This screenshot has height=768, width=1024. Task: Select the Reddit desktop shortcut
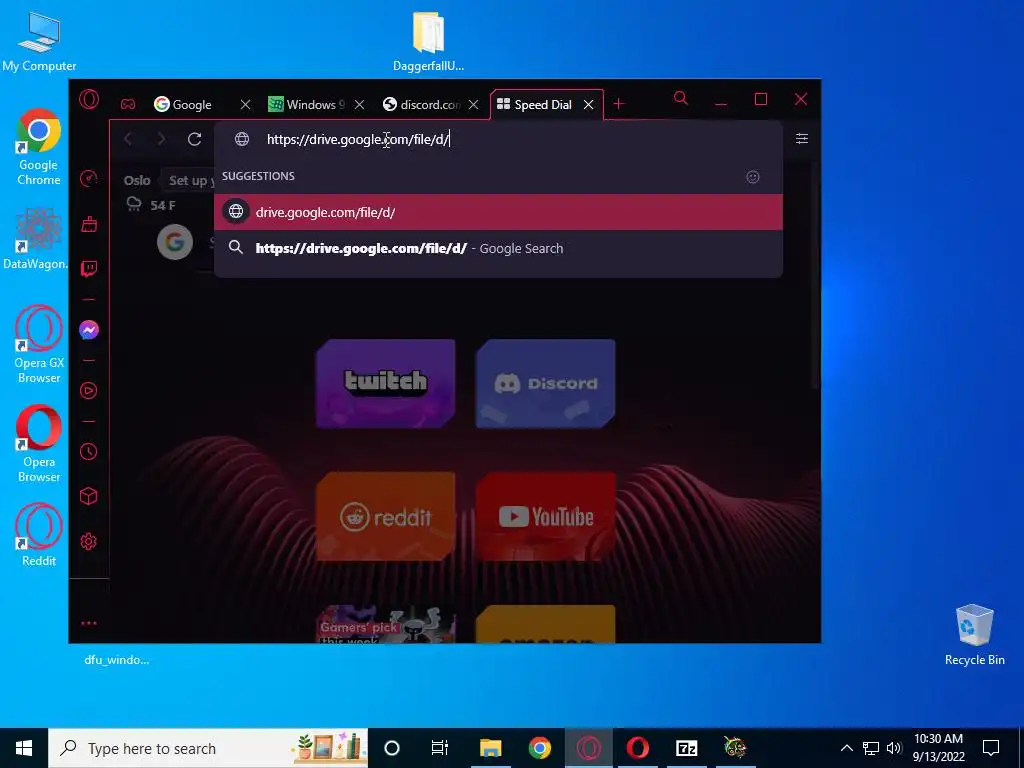[39, 534]
